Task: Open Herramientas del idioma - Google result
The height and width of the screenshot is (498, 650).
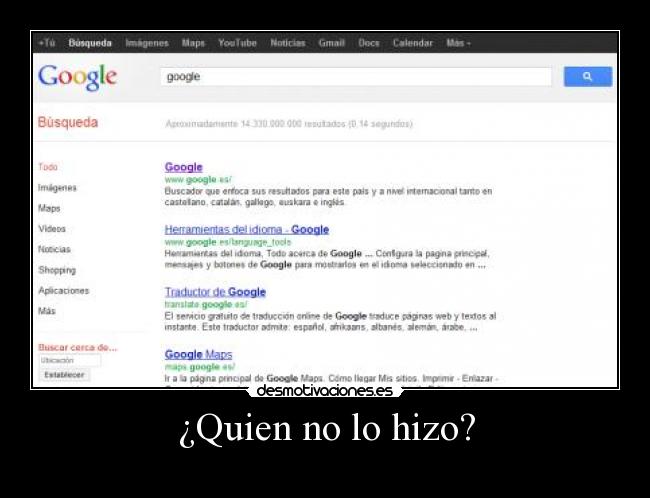Action: point(247,229)
